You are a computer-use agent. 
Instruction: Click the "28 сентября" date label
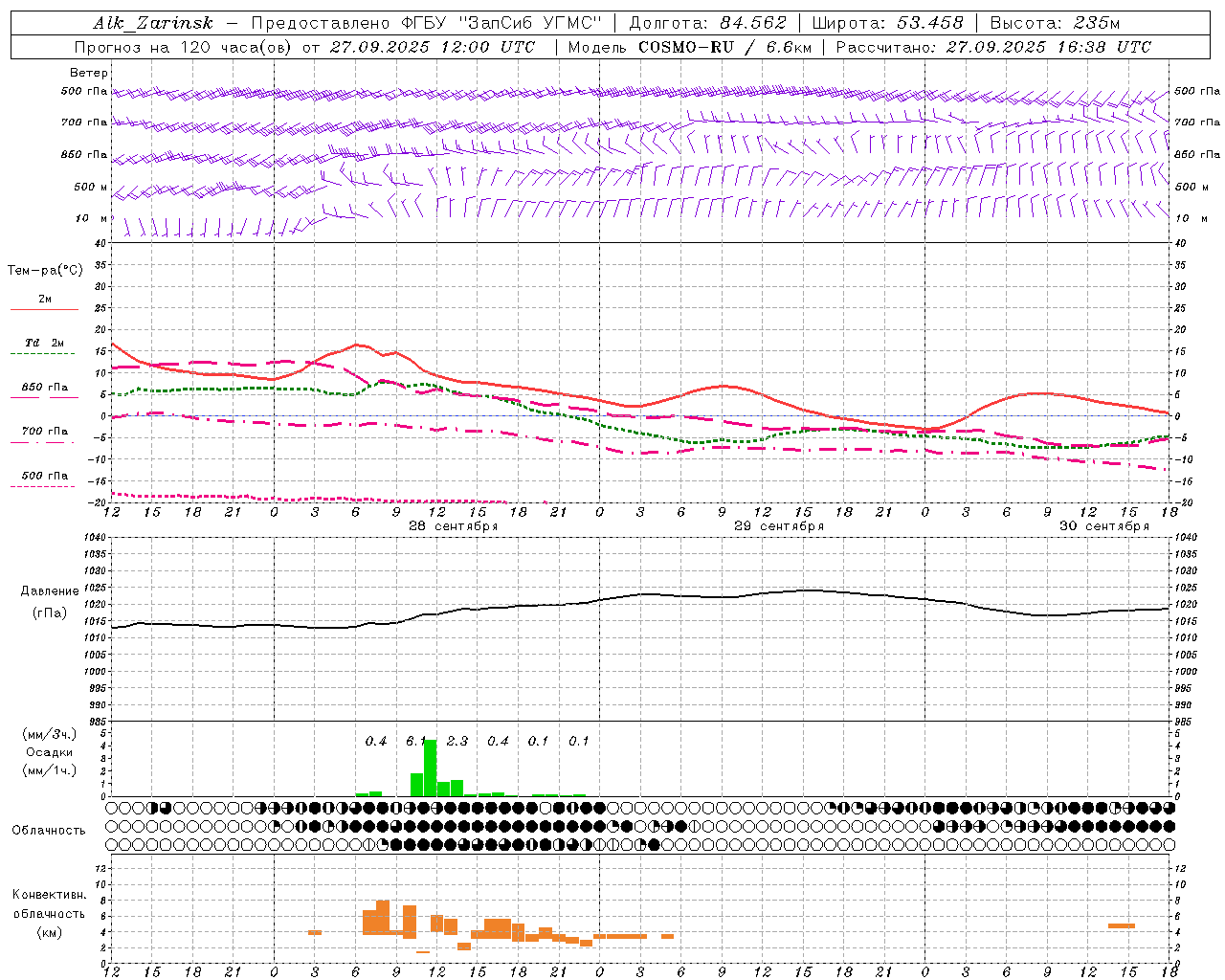tap(454, 526)
